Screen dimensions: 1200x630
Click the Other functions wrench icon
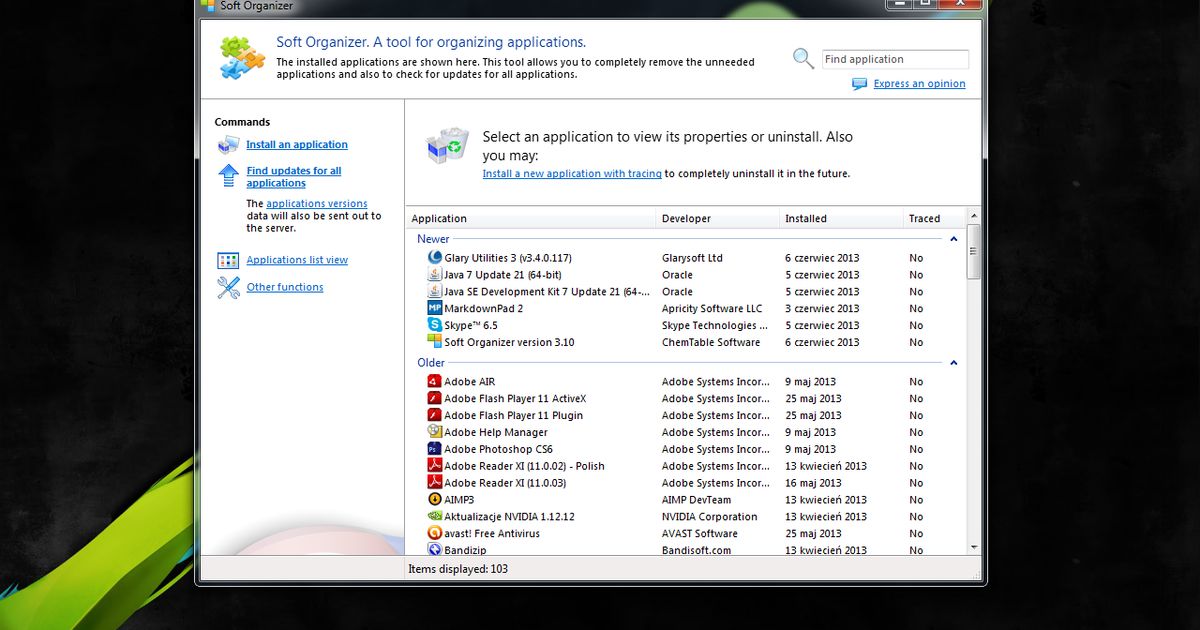point(227,287)
